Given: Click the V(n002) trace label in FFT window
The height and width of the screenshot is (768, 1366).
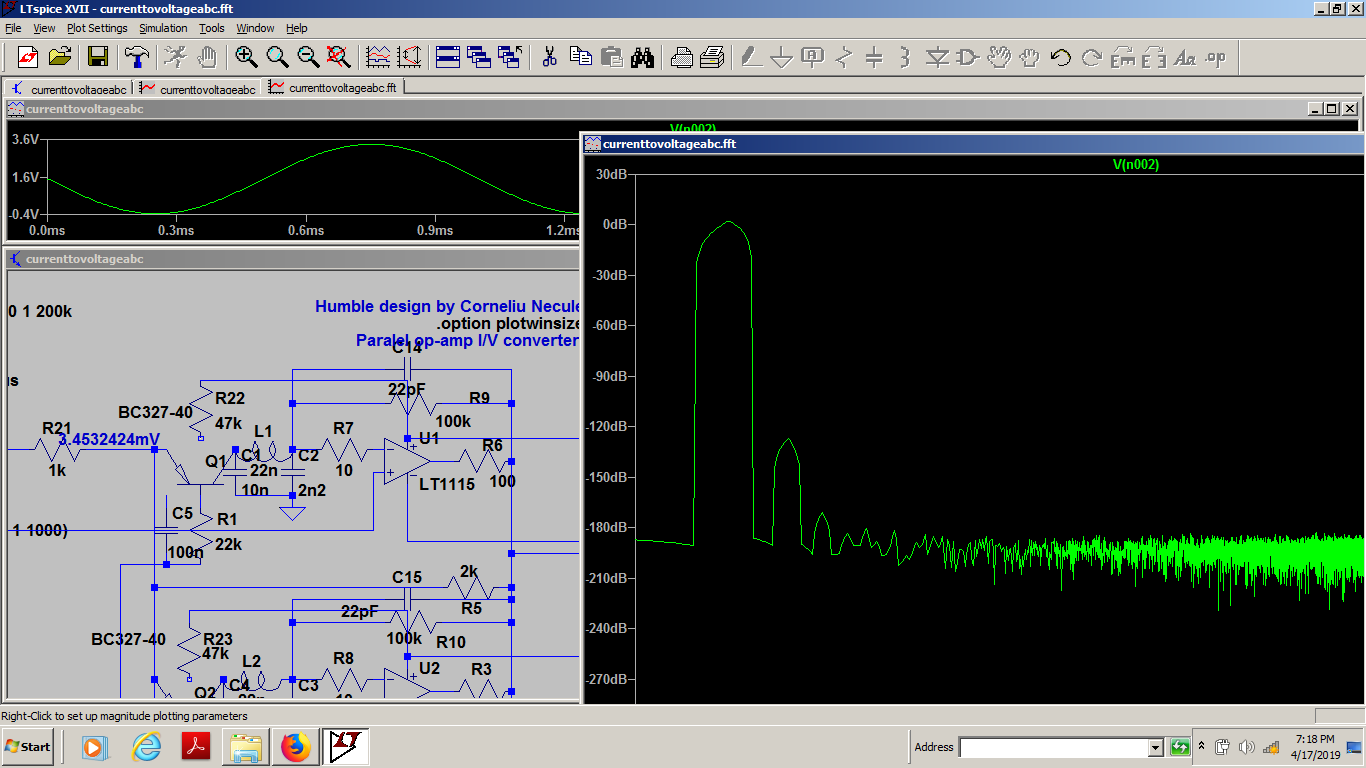Looking at the screenshot, I should pos(1136,165).
